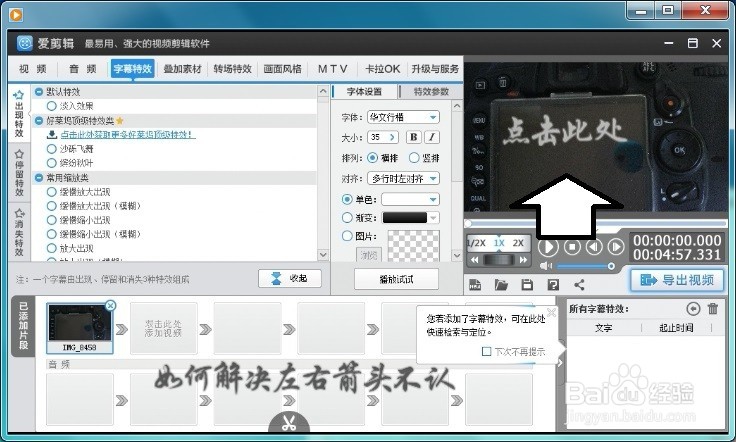
Task: Open the 单色 color dropdown
Action: click(410, 199)
